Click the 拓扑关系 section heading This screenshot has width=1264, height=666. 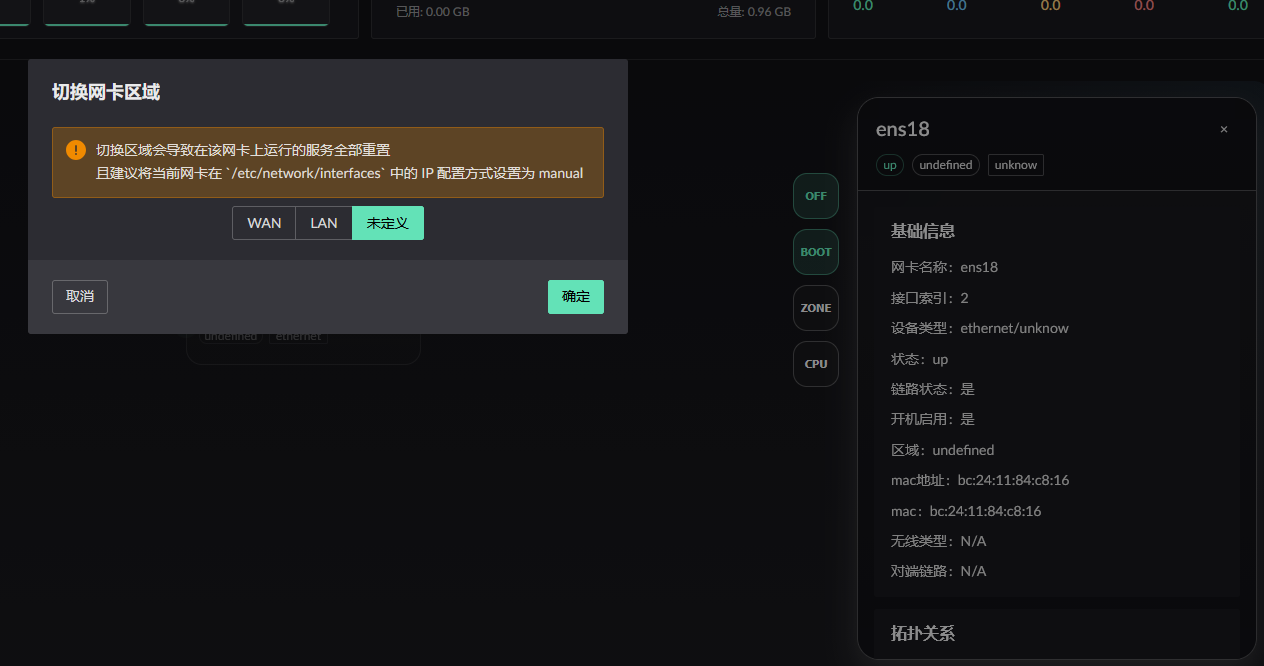pos(923,634)
